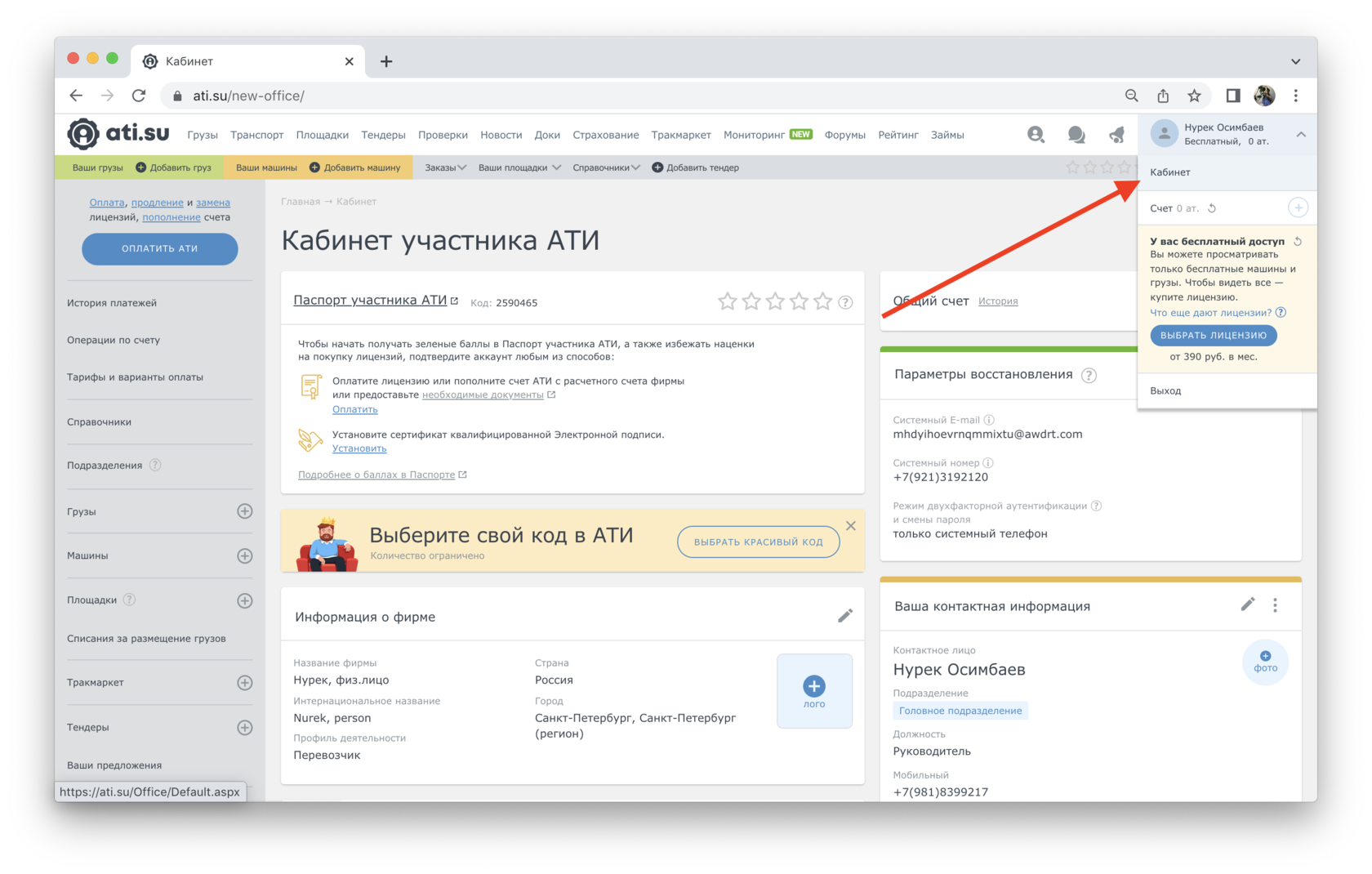Open Тарифы и варианты оплаты
Image resolution: width=1372 pixels, height=874 pixels.
(x=135, y=377)
